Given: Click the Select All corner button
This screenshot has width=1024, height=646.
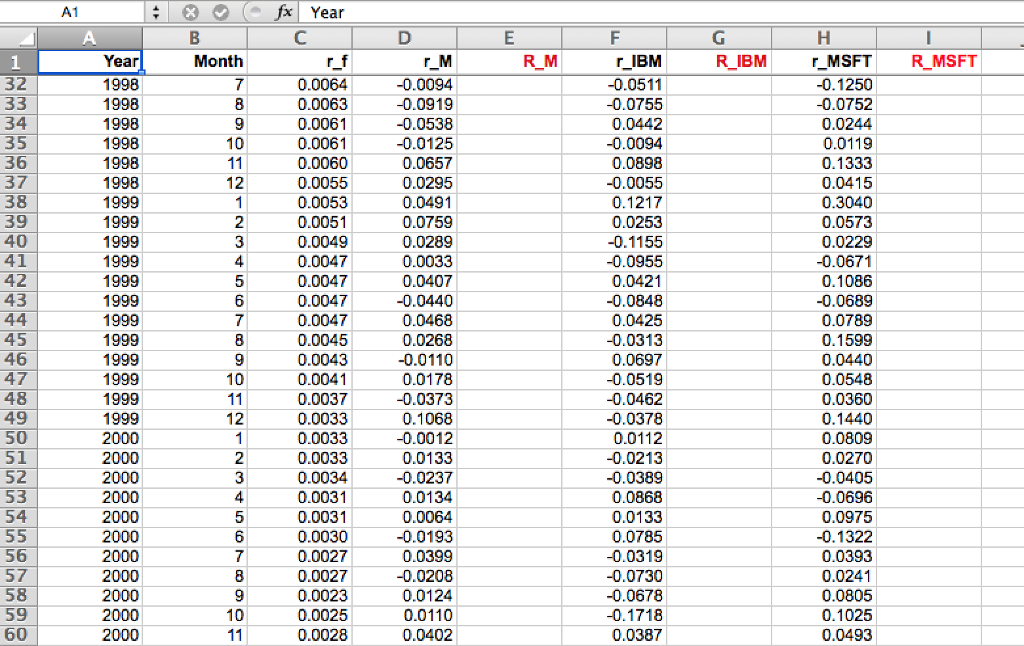Looking at the screenshot, I should (20, 37).
